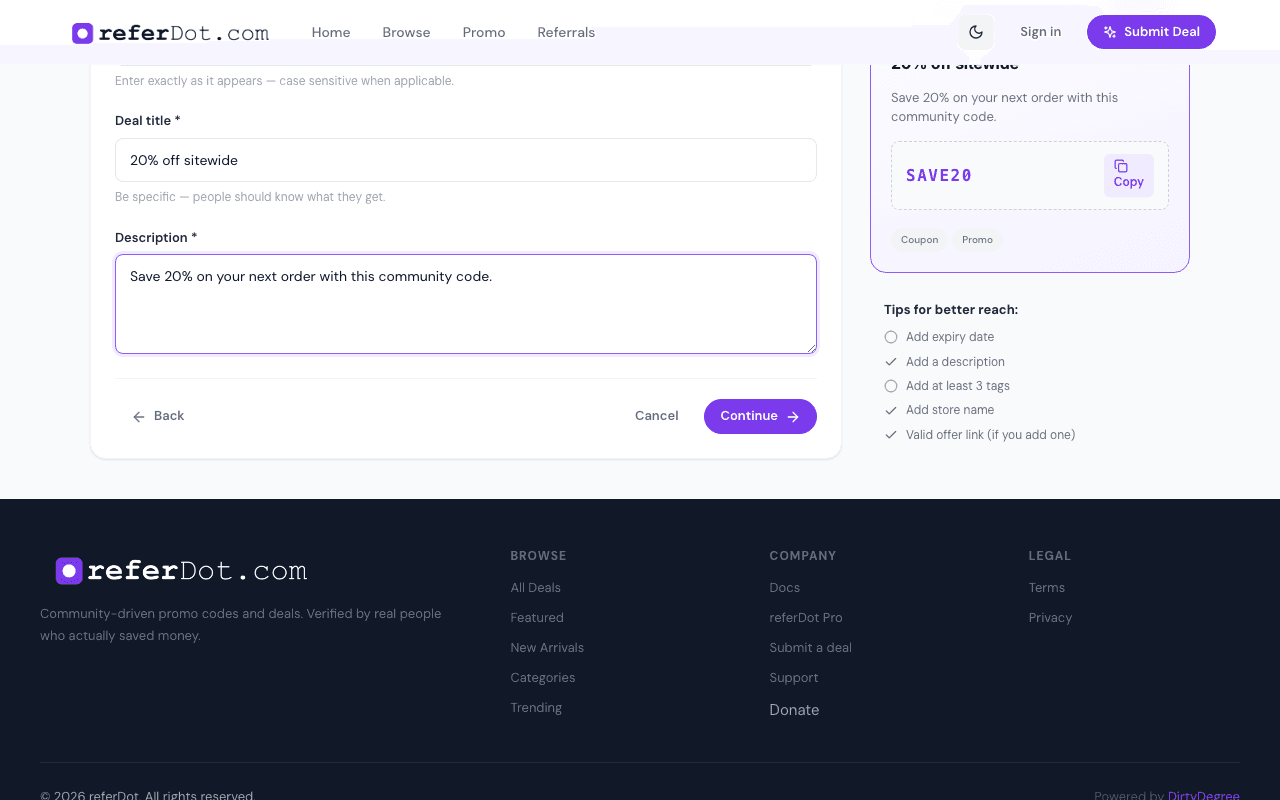Click the Donate link
Screen dimensions: 1280x800
pos(794,710)
